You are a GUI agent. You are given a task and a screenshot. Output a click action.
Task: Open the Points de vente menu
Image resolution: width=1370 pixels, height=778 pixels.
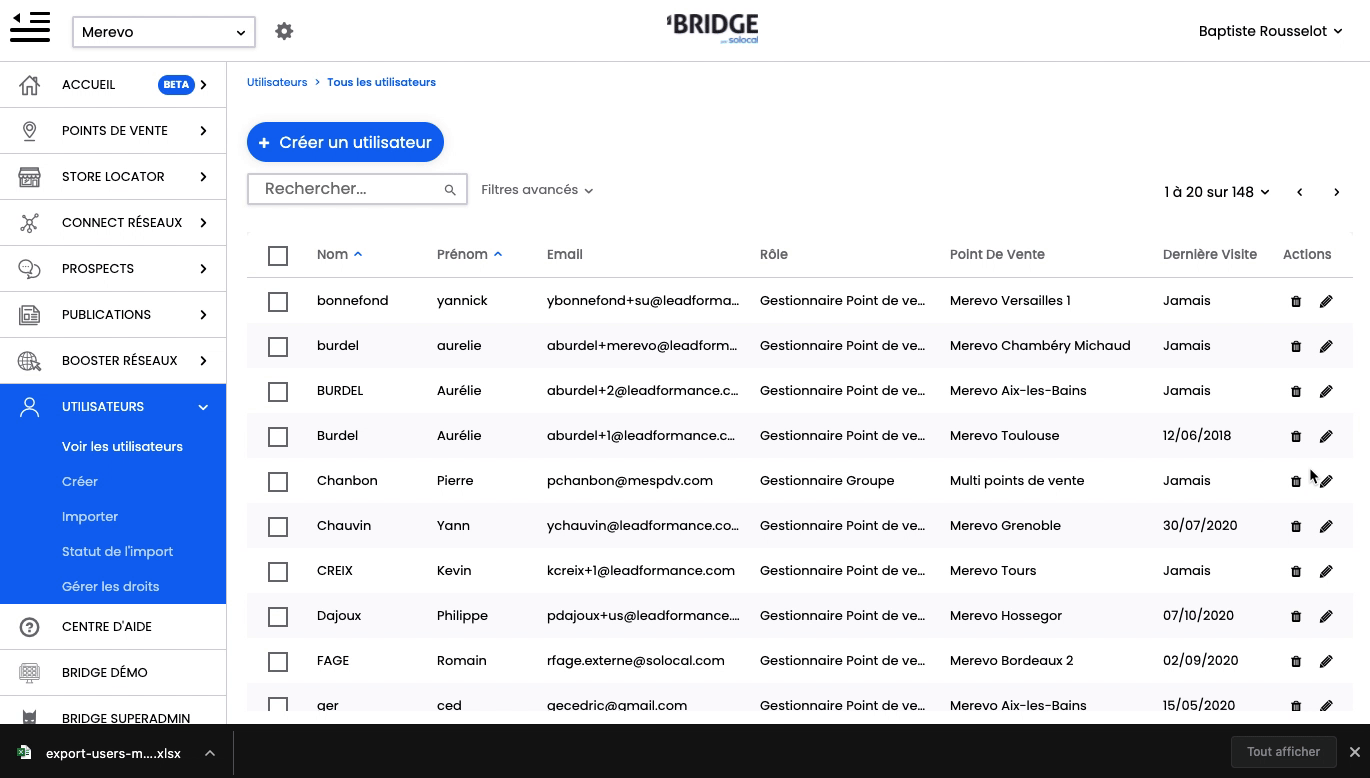coord(113,131)
